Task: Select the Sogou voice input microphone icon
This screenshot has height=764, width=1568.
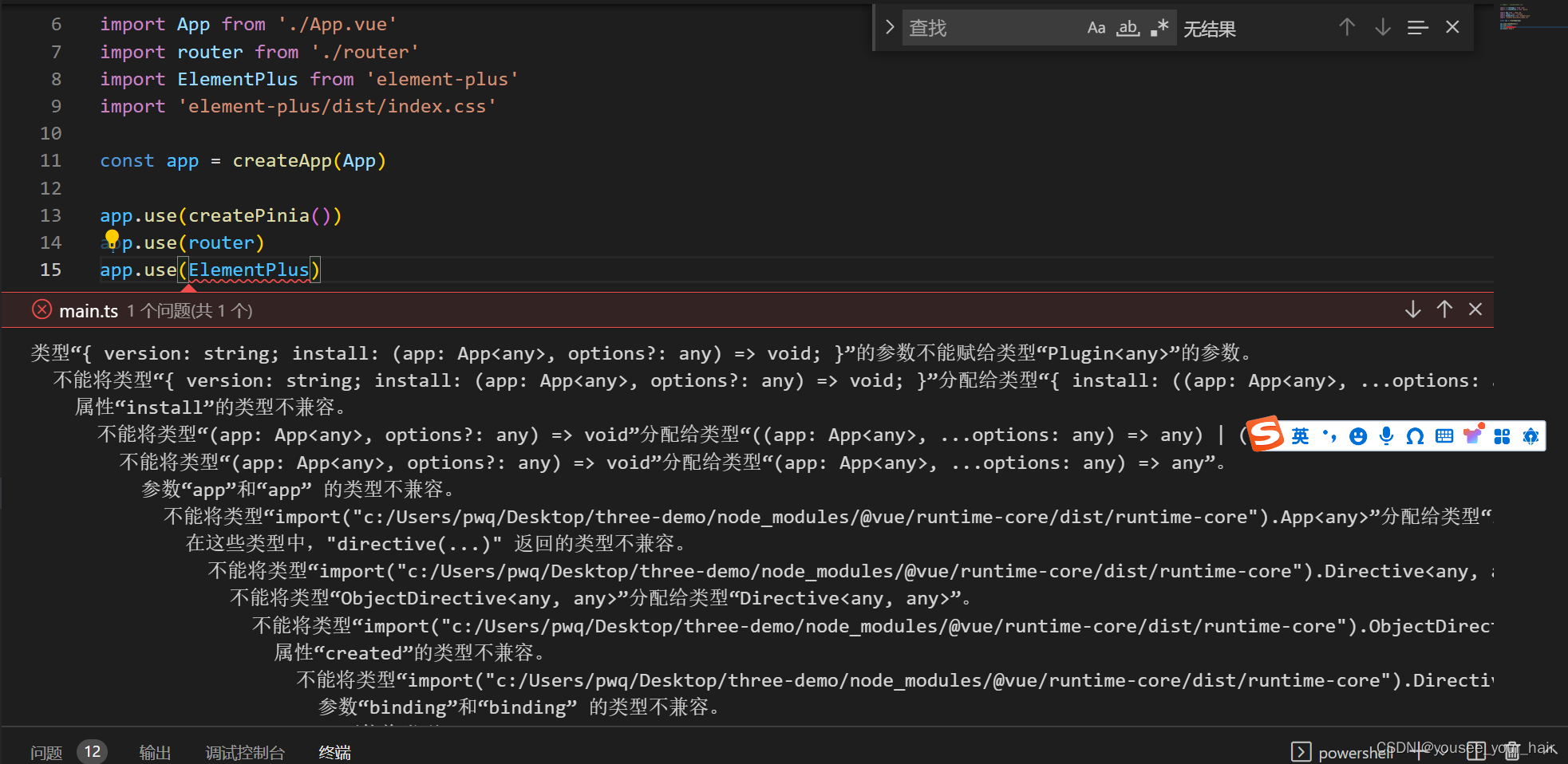Action: [1386, 436]
